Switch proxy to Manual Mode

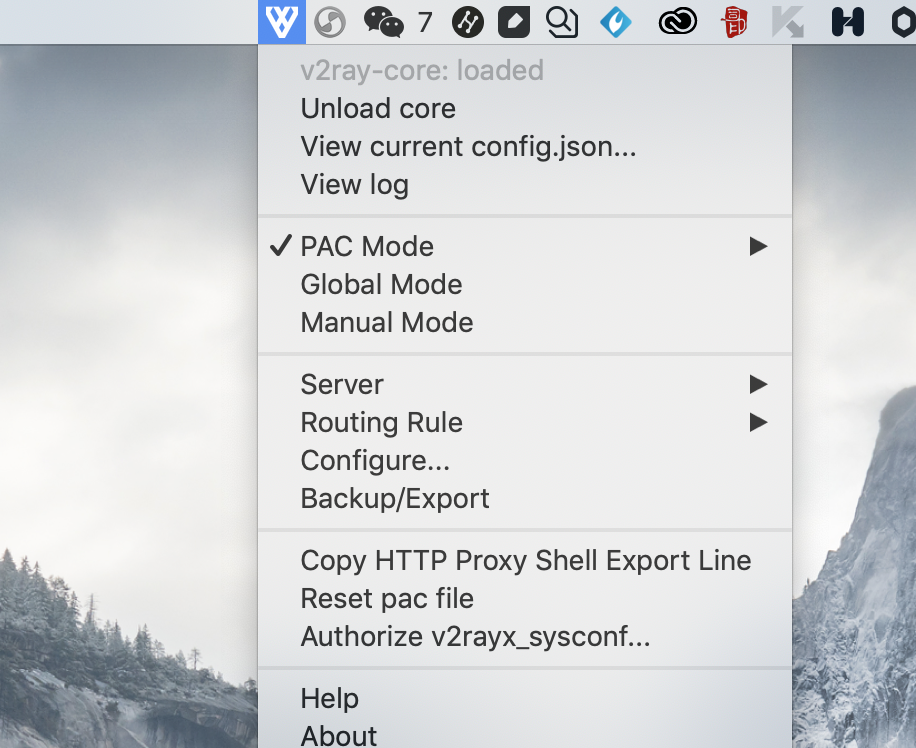point(387,322)
